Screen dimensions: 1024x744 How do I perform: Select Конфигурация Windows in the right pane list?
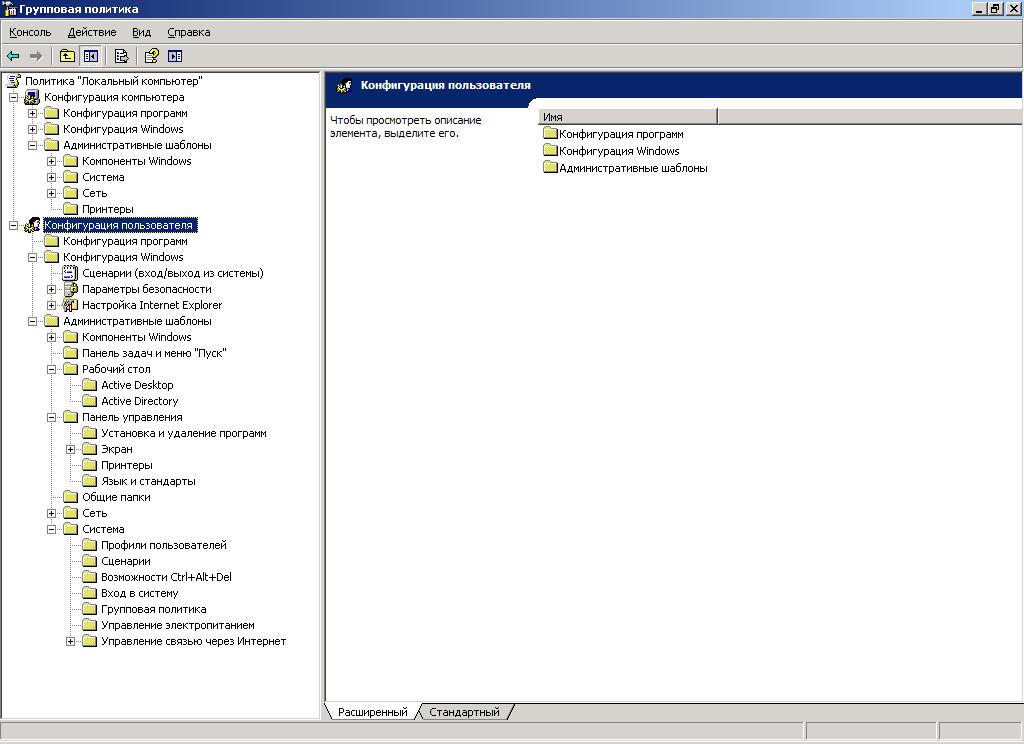(x=619, y=151)
